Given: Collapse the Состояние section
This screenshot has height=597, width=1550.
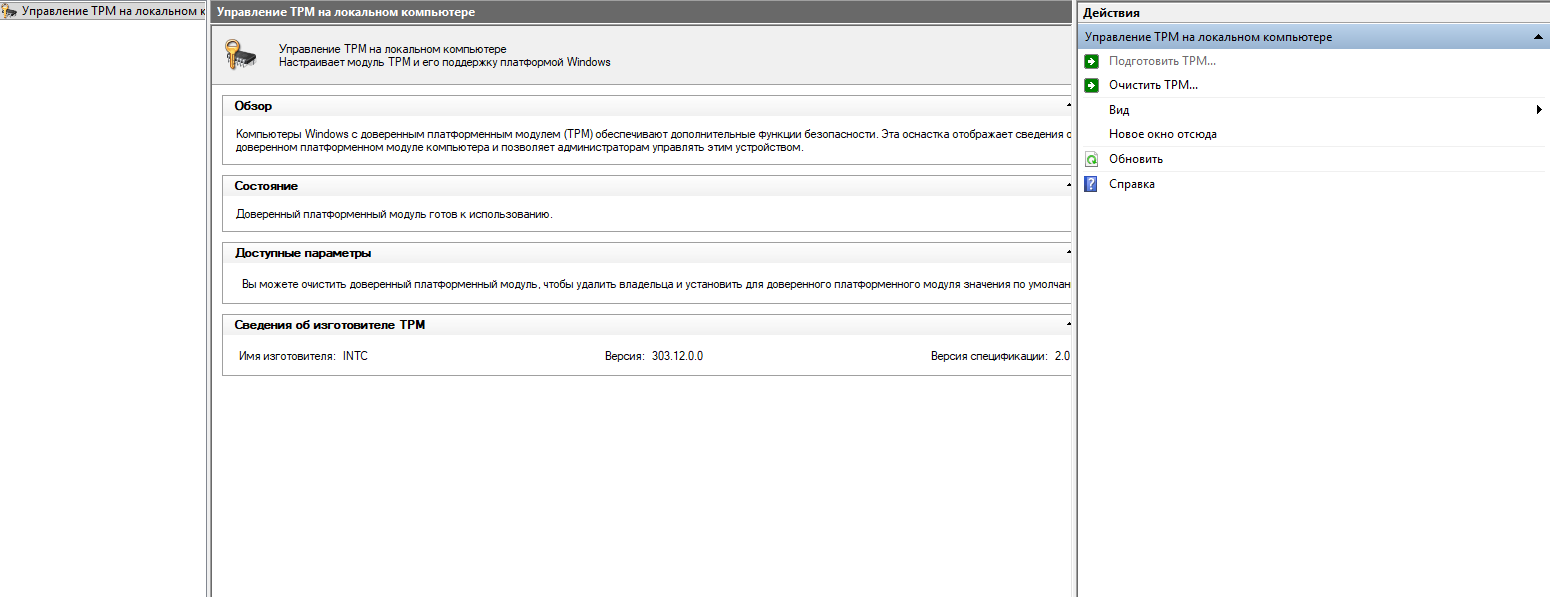Looking at the screenshot, I should pyautogui.click(x=1069, y=186).
